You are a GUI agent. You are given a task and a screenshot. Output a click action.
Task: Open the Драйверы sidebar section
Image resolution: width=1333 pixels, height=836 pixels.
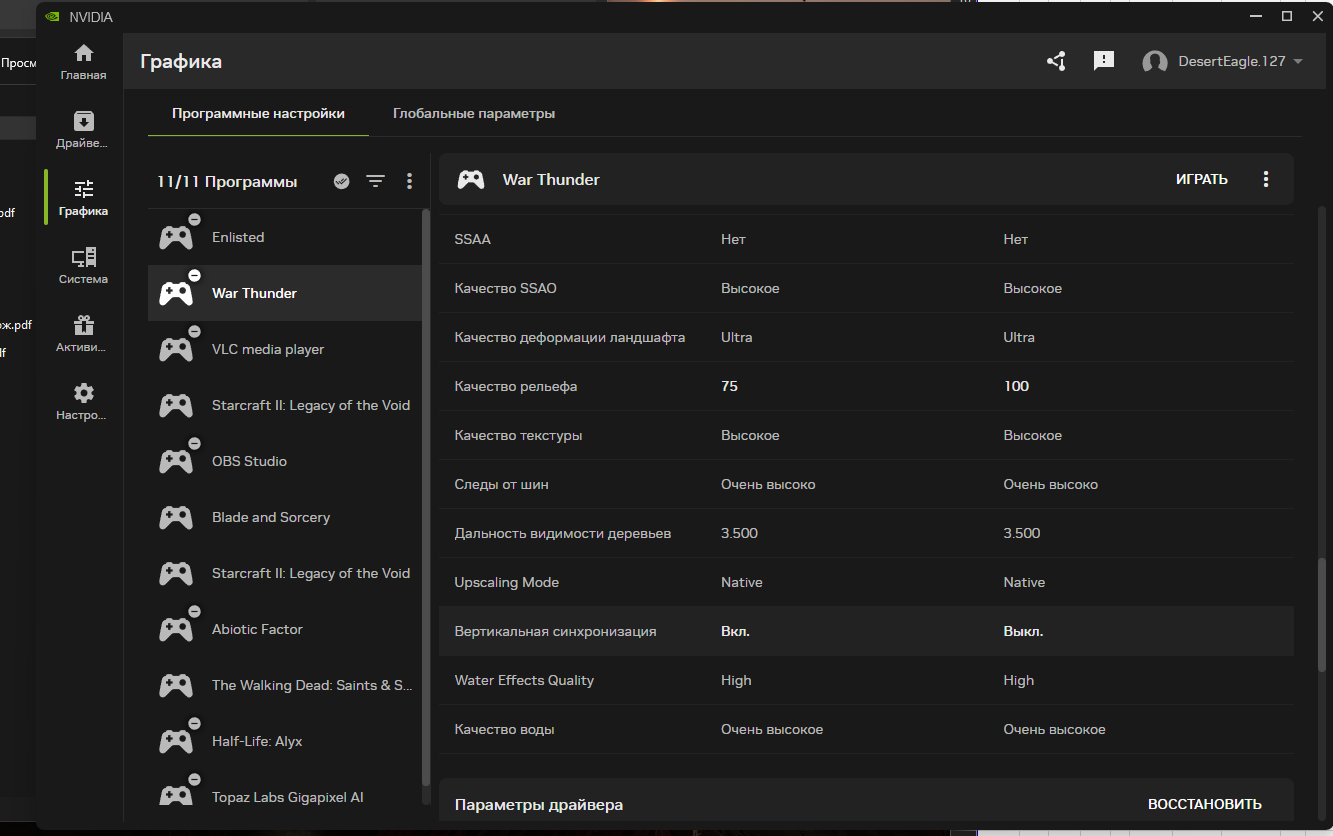pyautogui.click(x=83, y=130)
